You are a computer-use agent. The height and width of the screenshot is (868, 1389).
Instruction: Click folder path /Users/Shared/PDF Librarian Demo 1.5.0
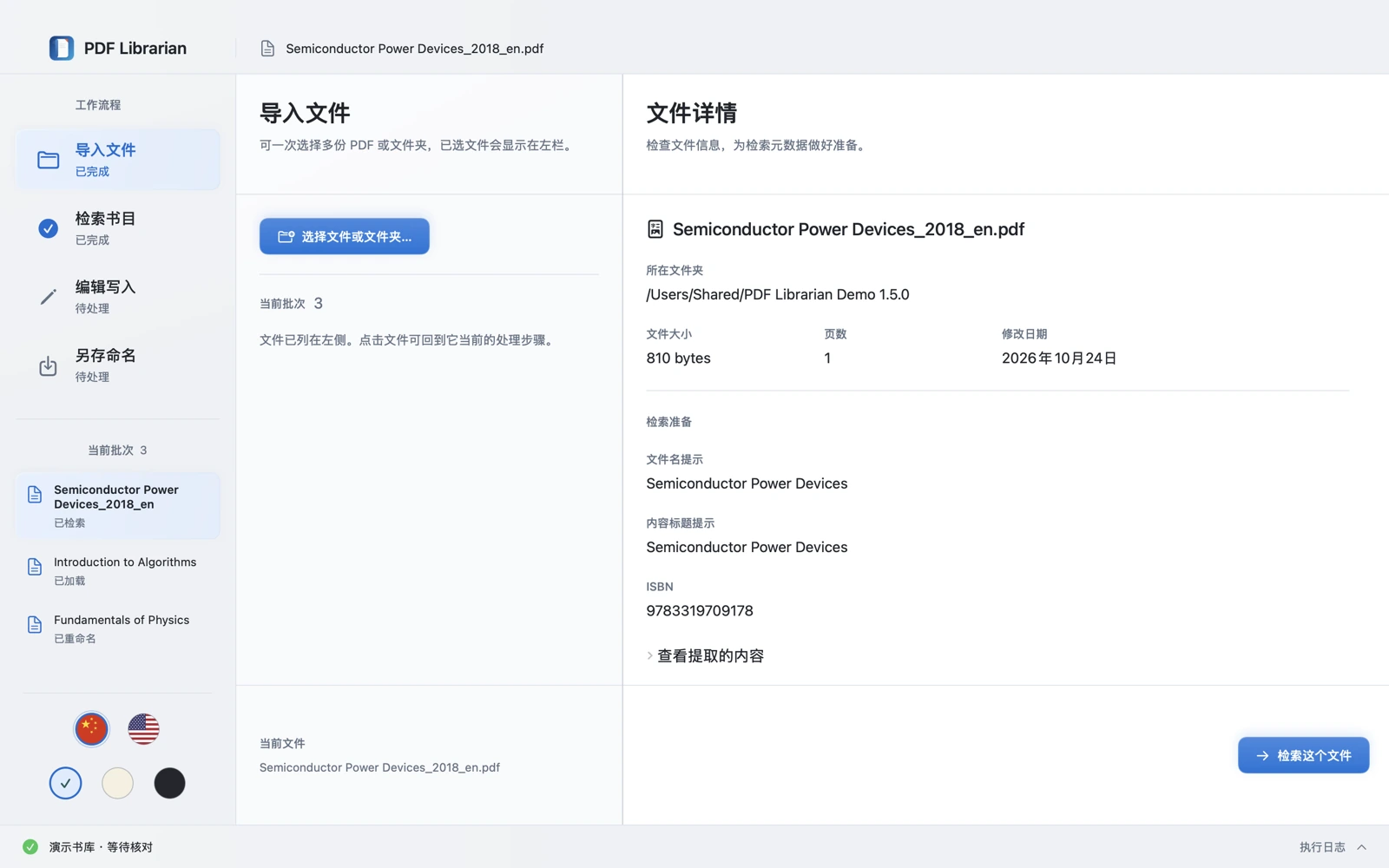click(x=778, y=294)
